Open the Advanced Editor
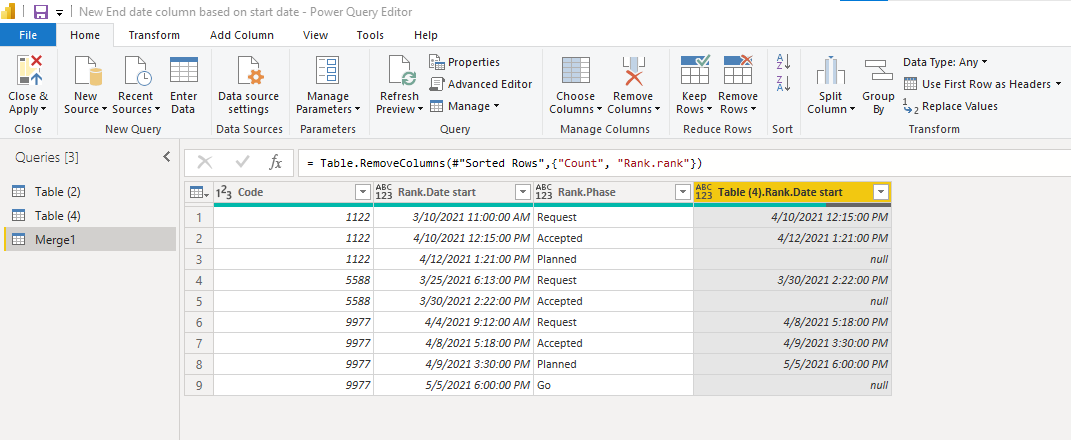 (x=481, y=84)
